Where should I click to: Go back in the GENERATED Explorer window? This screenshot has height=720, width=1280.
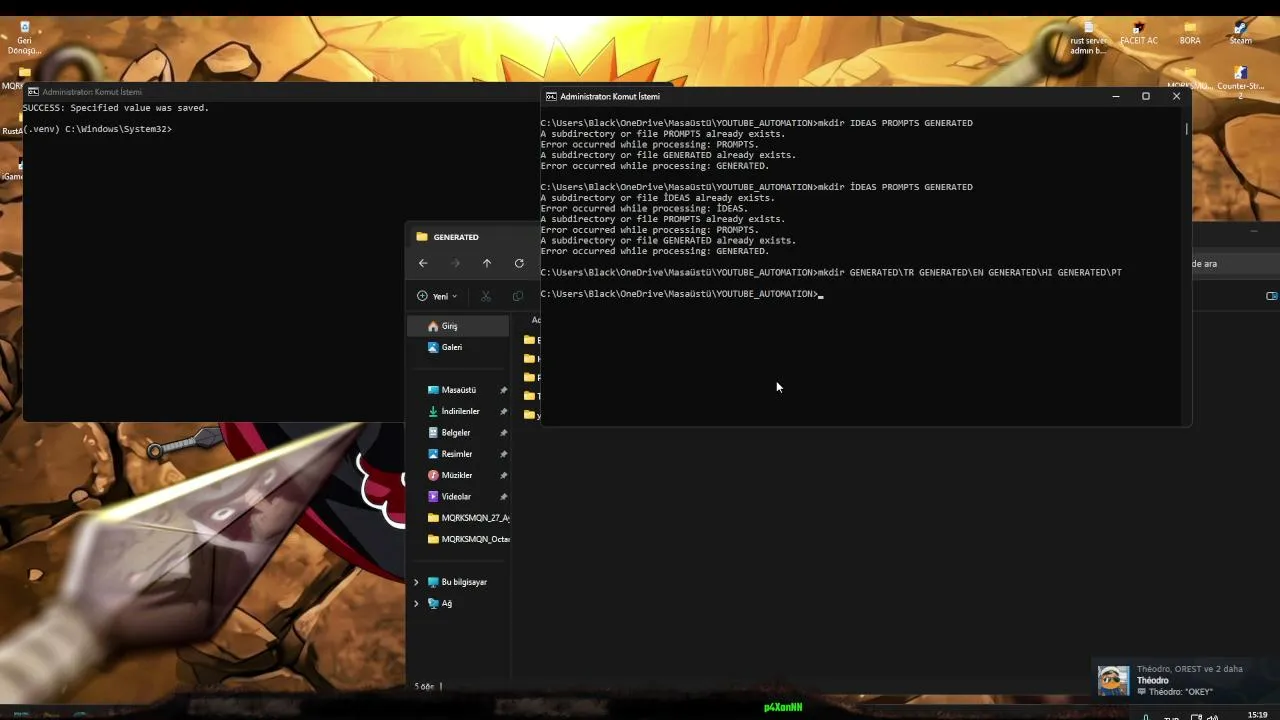click(x=423, y=263)
